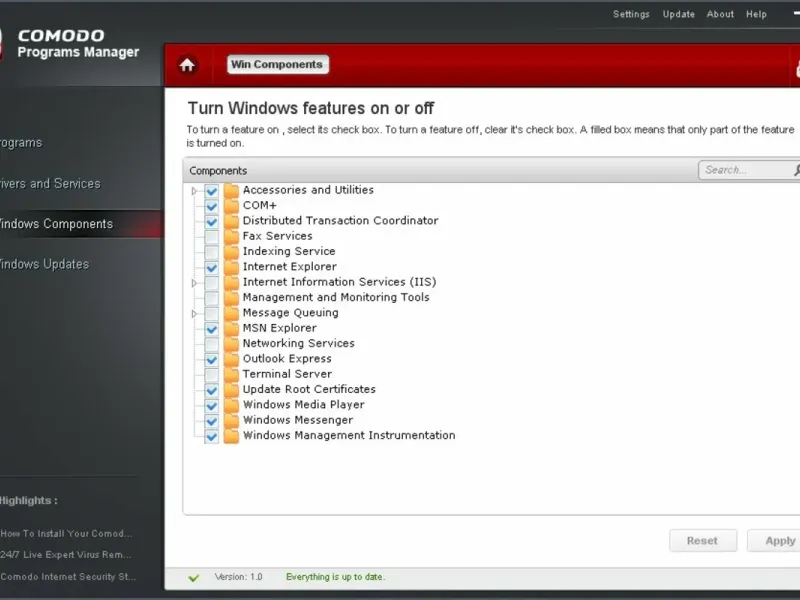The image size is (800, 600).
Task: Open 24/7 Live Expert Virus Removal link
Action: click(65, 555)
